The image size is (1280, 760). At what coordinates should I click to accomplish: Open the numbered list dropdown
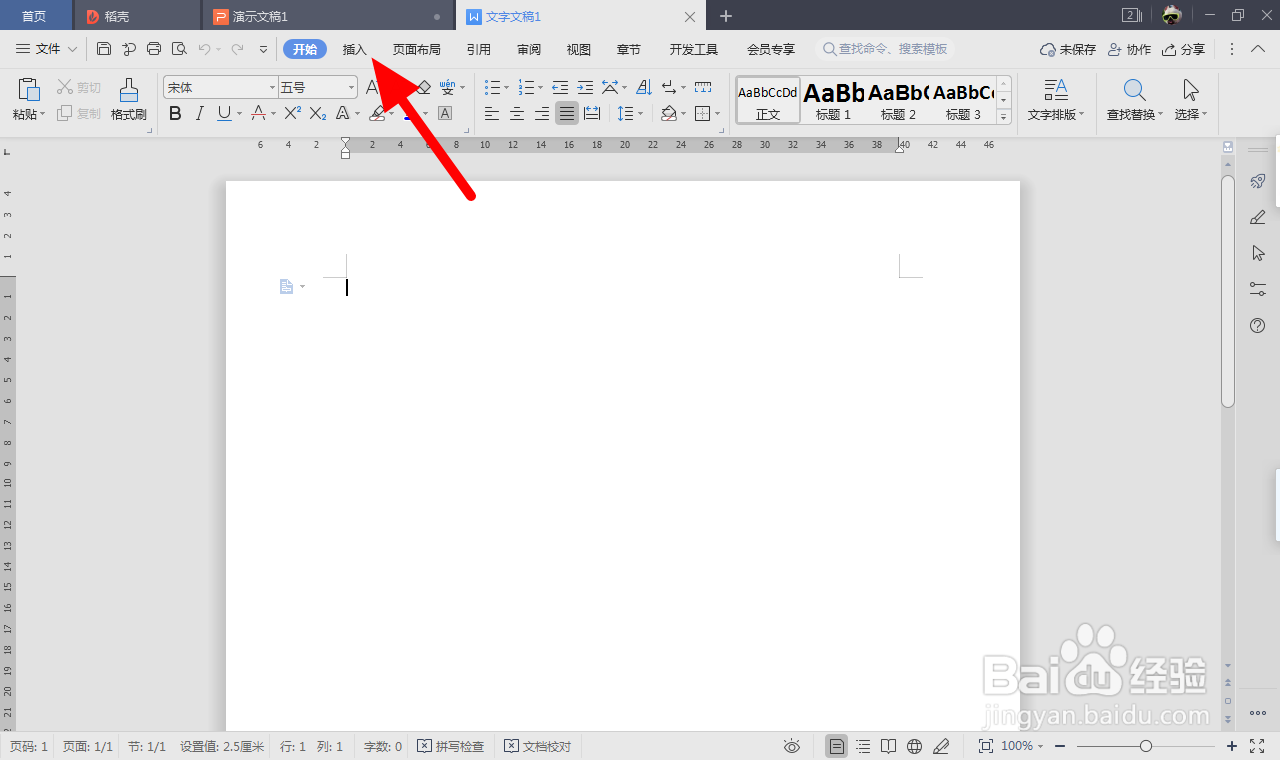click(540, 88)
